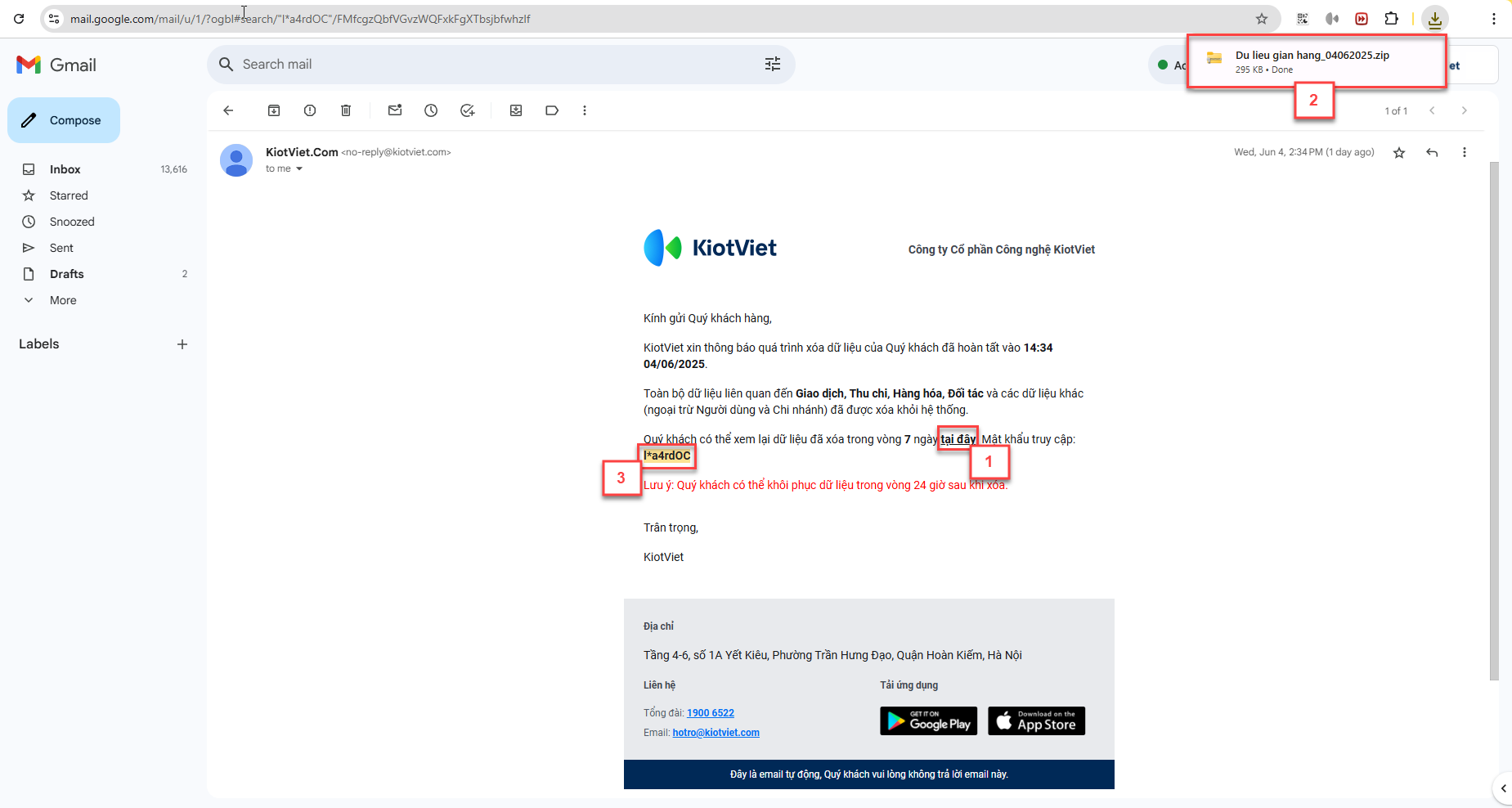Open the browser Downloads icon
Image resolution: width=1512 pixels, height=808 pixels.
point(1435,19)
